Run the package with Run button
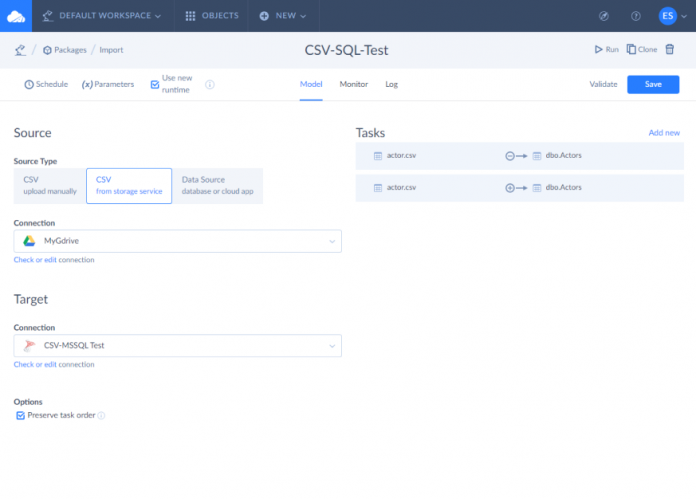This screenshot has height=499, width=696. [x=606, y=49]
